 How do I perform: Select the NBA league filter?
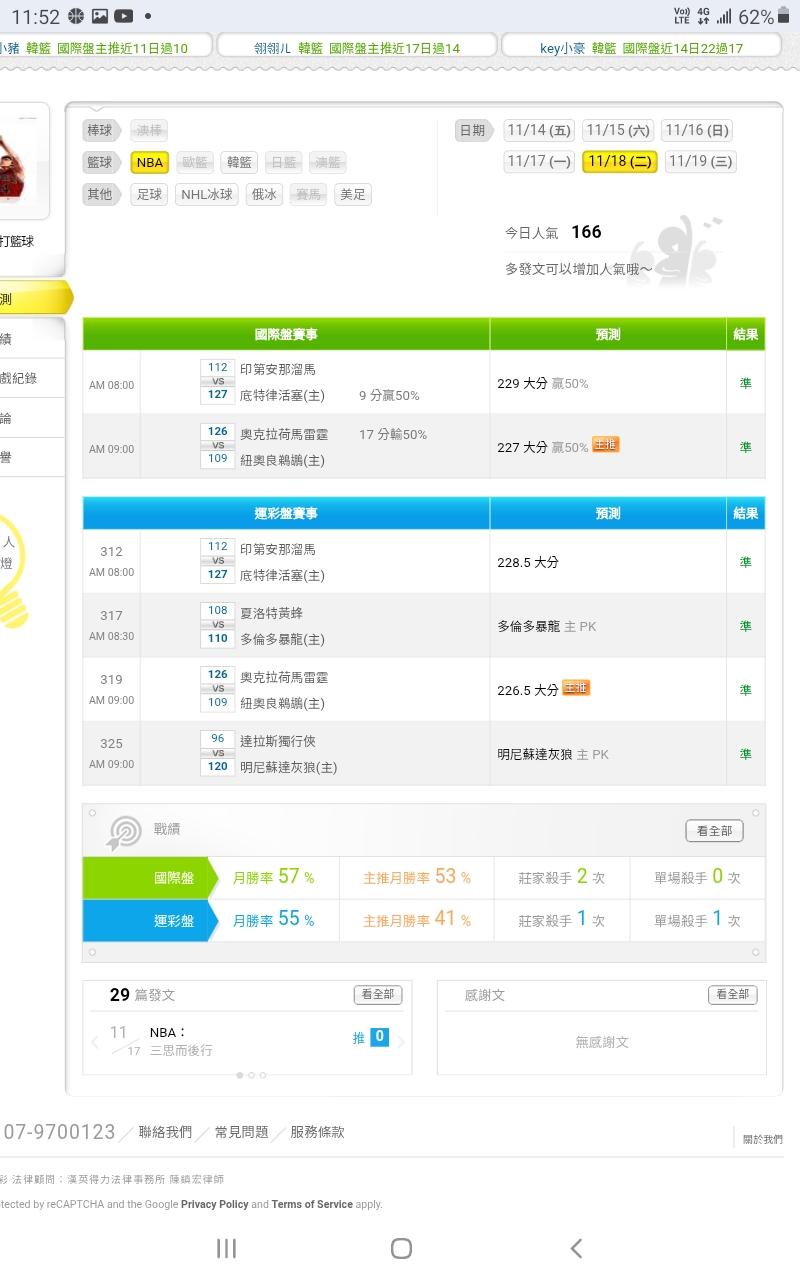click(149, 162)
